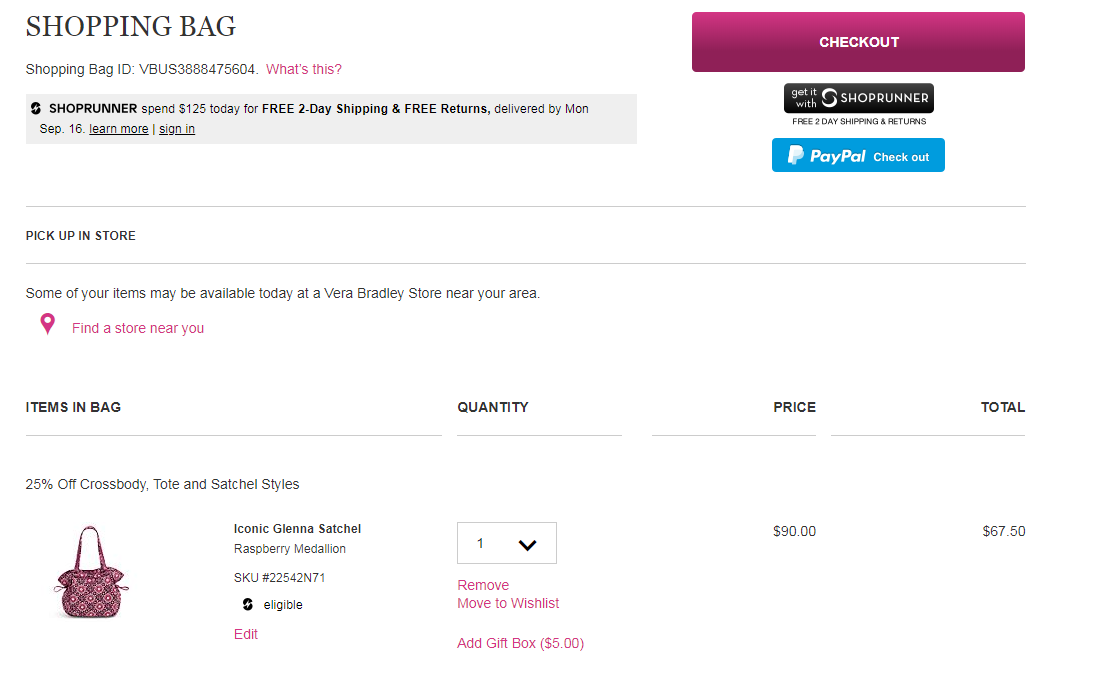Viewport: 1106px width, 689px height.
Task: Click ShopRunner 'learn more' link
Action: tap(118, 129)
